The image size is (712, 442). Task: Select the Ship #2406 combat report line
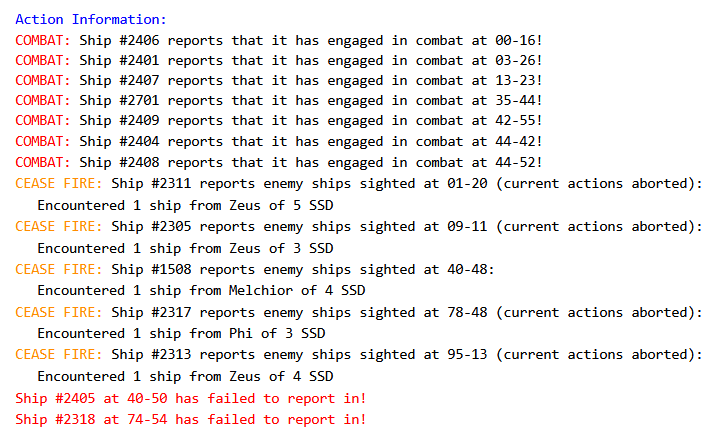(283, 41)
